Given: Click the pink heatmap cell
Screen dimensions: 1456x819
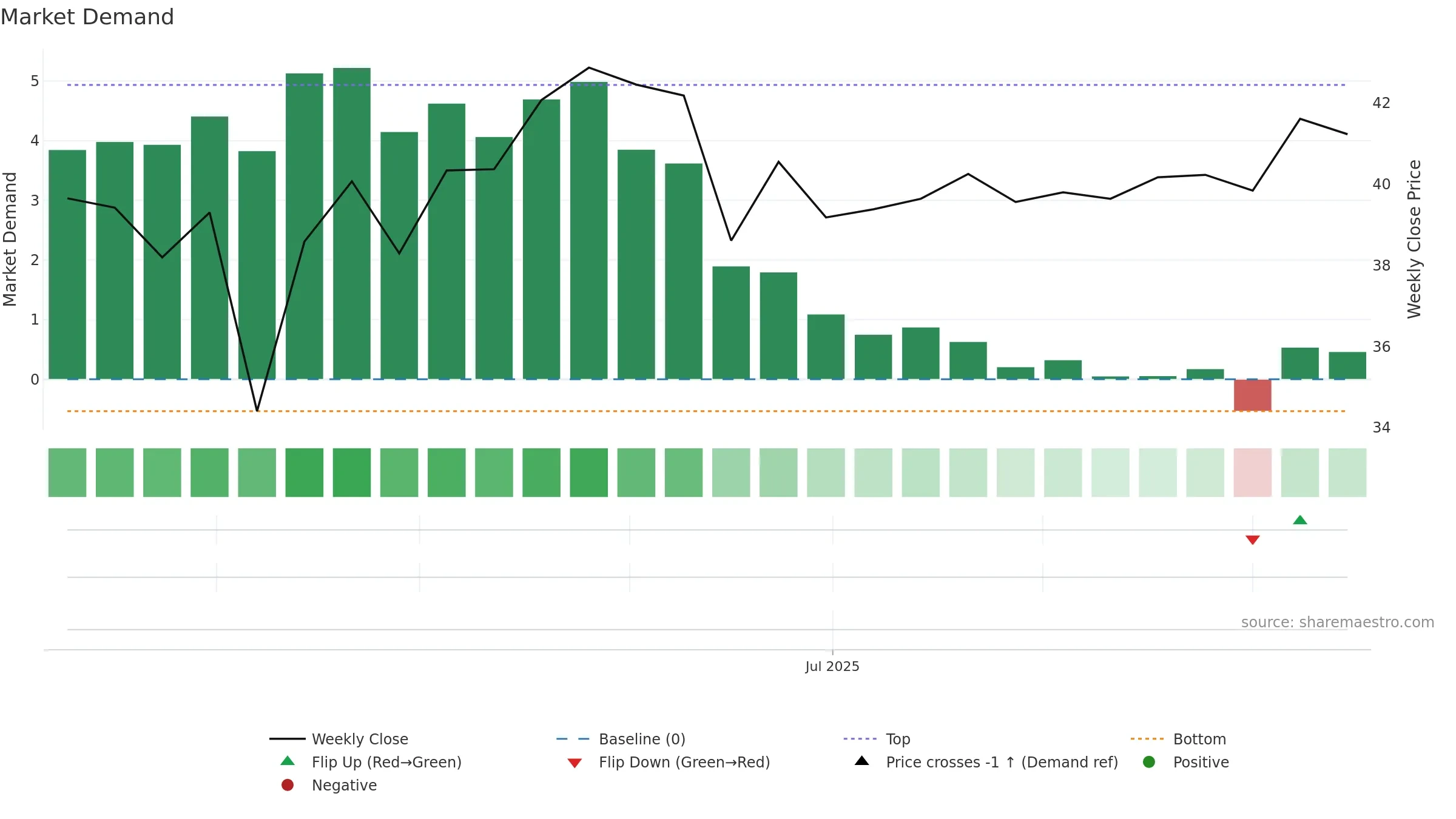Looking at the screenshot, I should point(1253,473).
